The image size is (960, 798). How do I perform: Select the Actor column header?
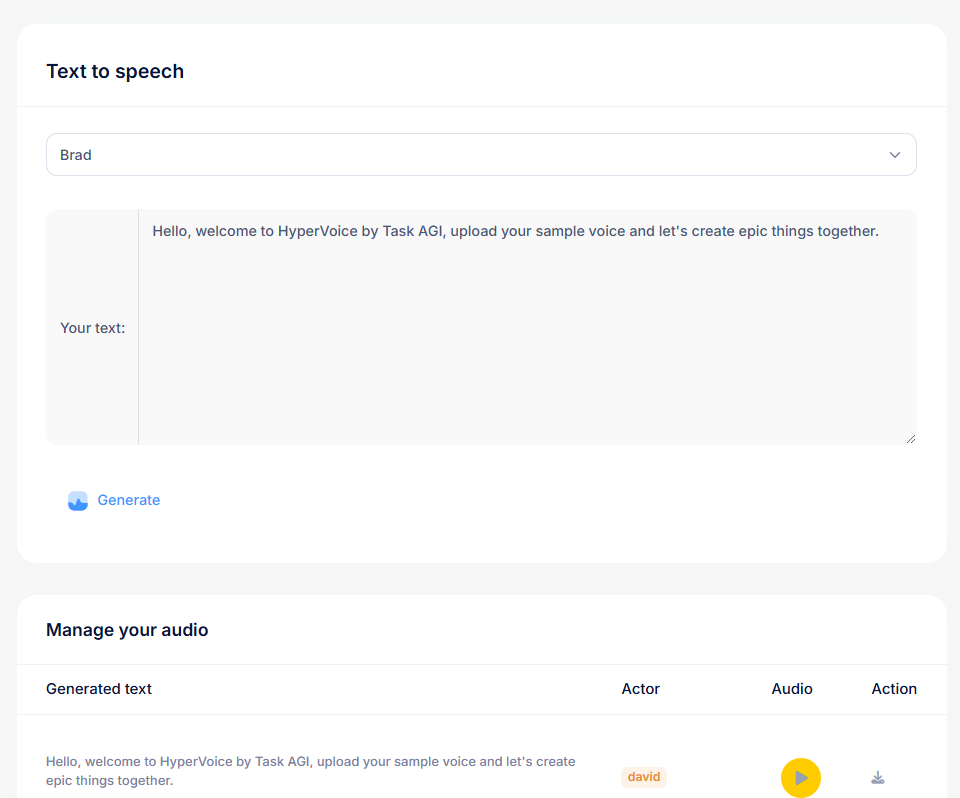641,689
